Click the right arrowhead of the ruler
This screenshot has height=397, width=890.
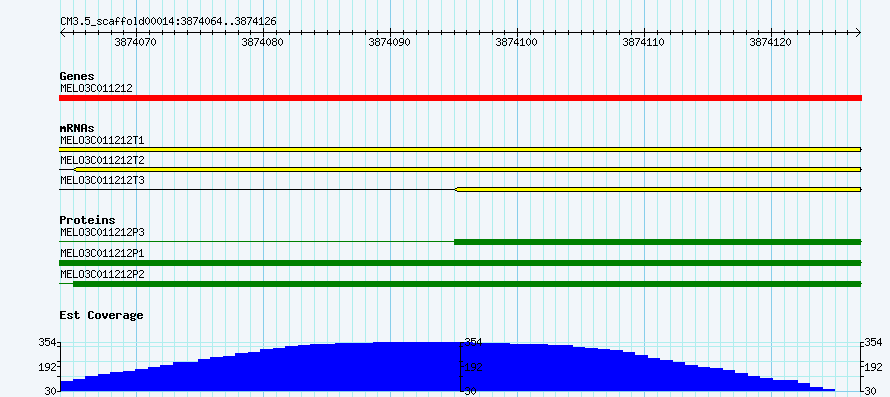pyautogui.click(x=859, y=33)
